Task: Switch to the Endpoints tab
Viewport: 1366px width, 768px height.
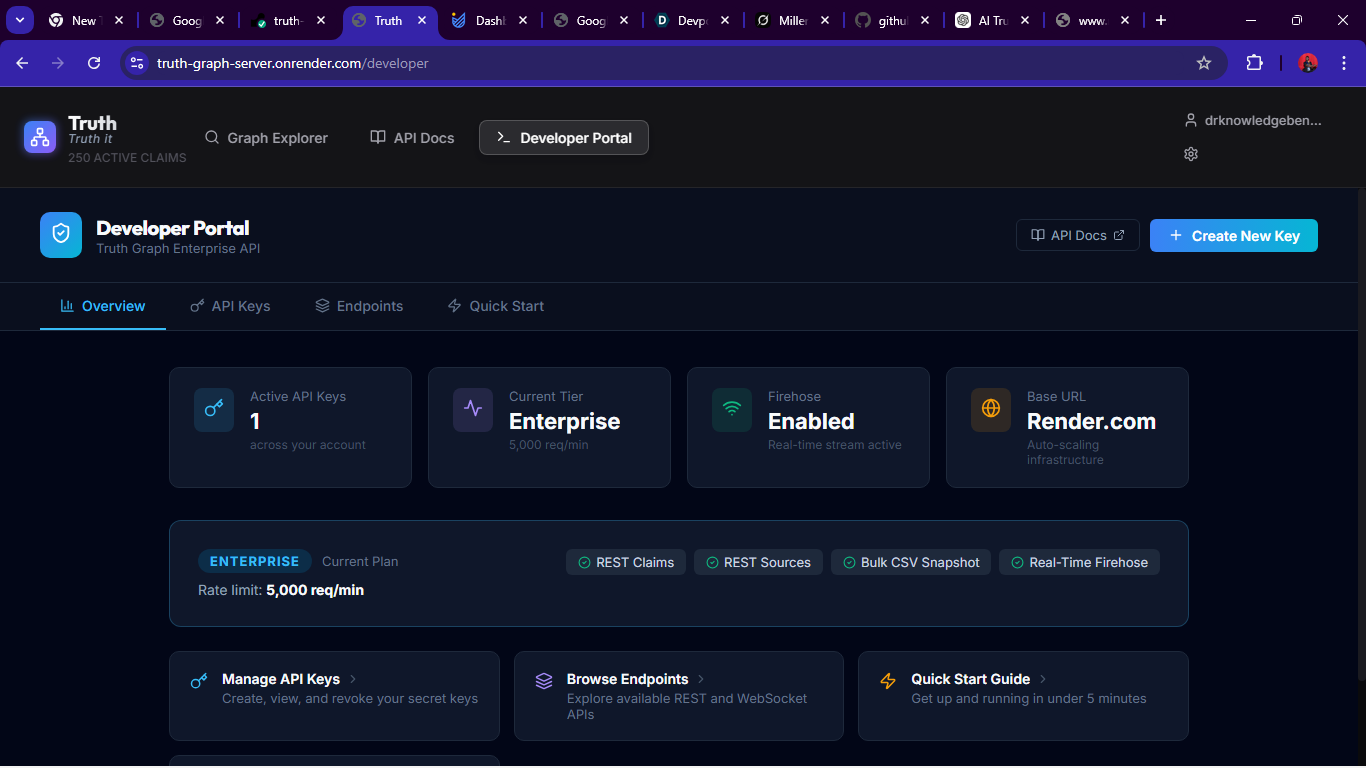Action: [x=359, y=306]
